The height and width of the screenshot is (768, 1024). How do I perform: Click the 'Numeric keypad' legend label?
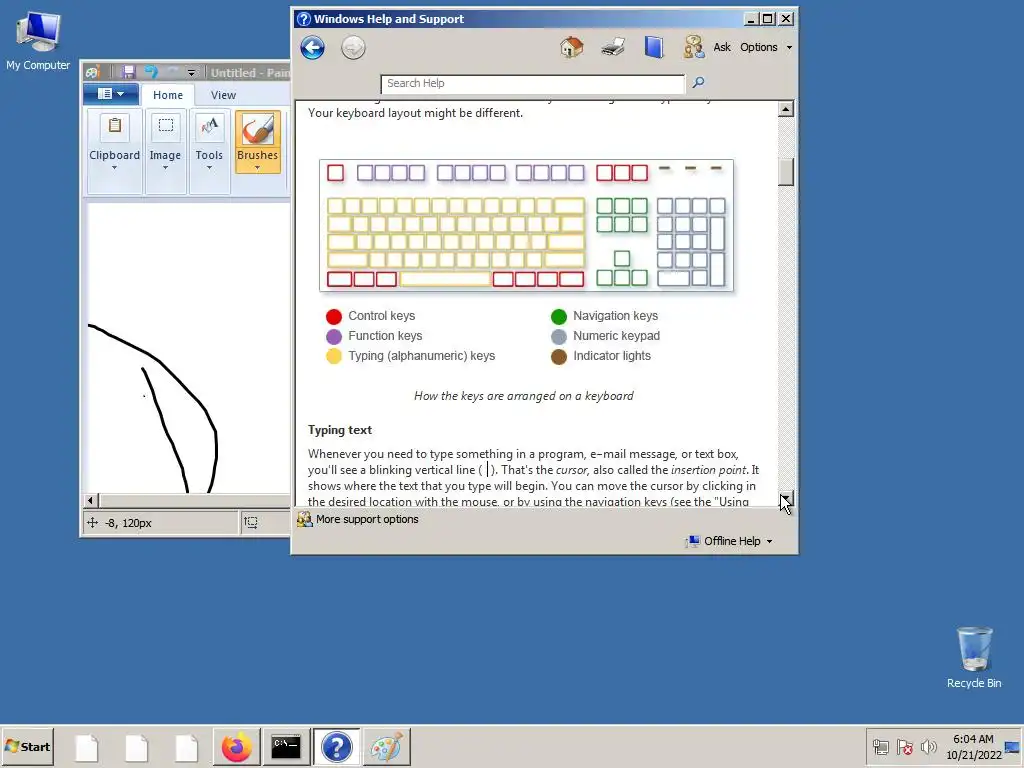pos(616,336)
